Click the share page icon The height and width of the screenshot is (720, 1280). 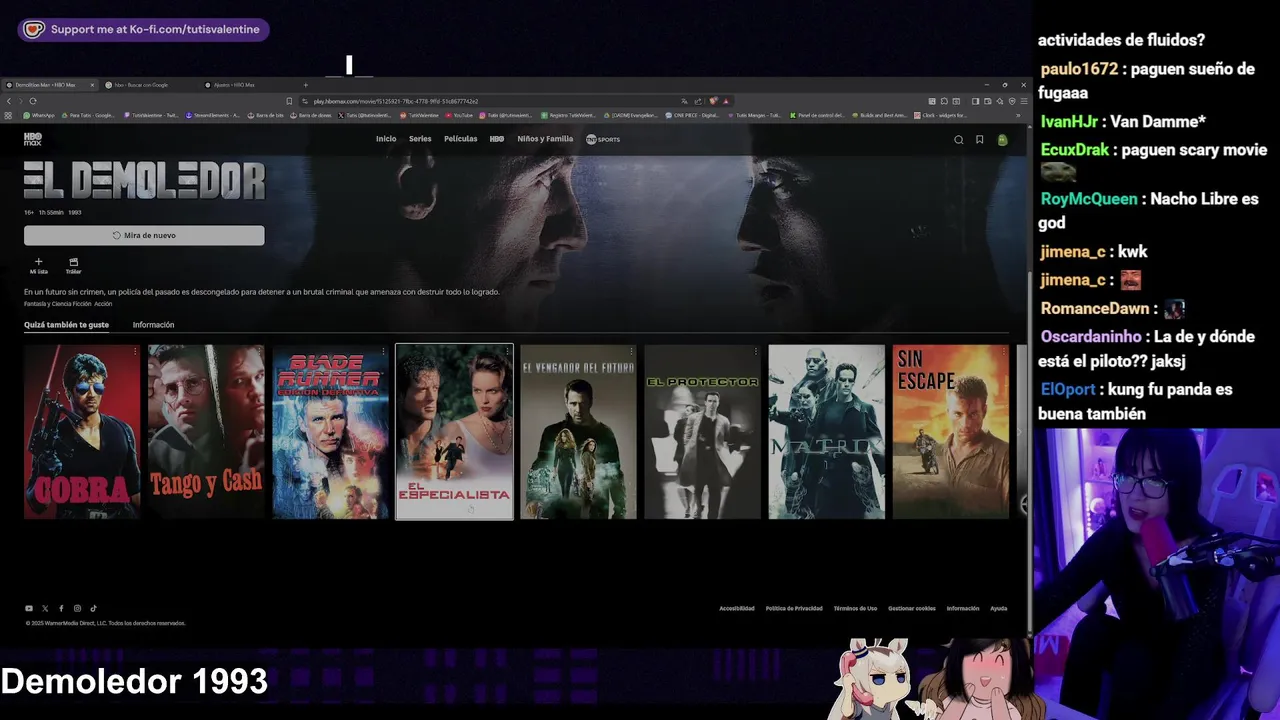tap(698, 101)
